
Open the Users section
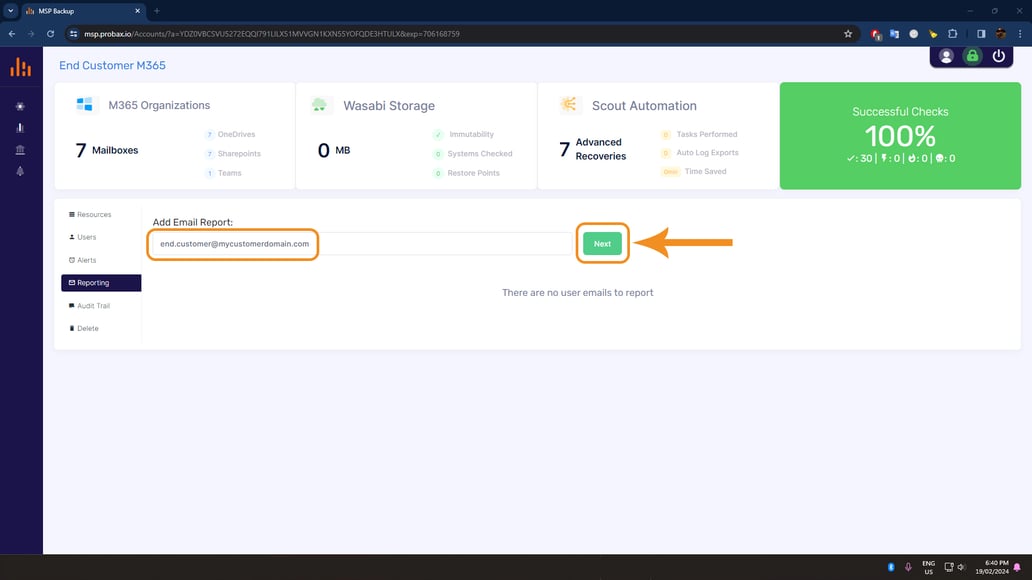coord(83,237)
